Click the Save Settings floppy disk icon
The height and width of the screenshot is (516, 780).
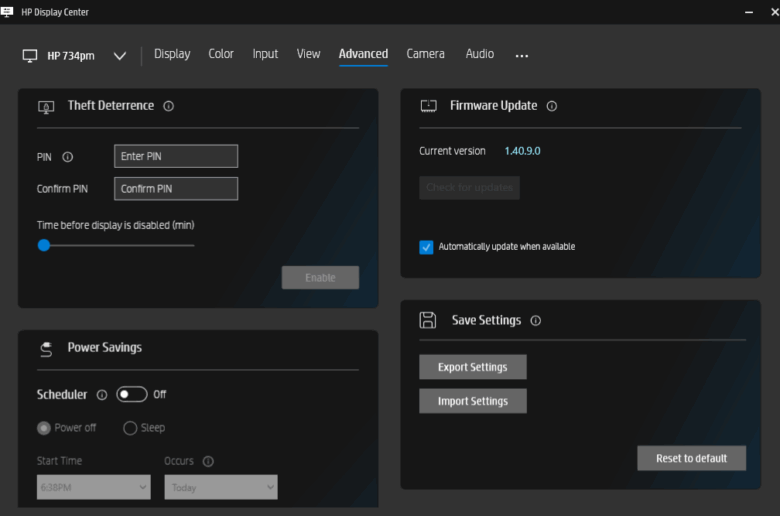click(x=428, y=320)
